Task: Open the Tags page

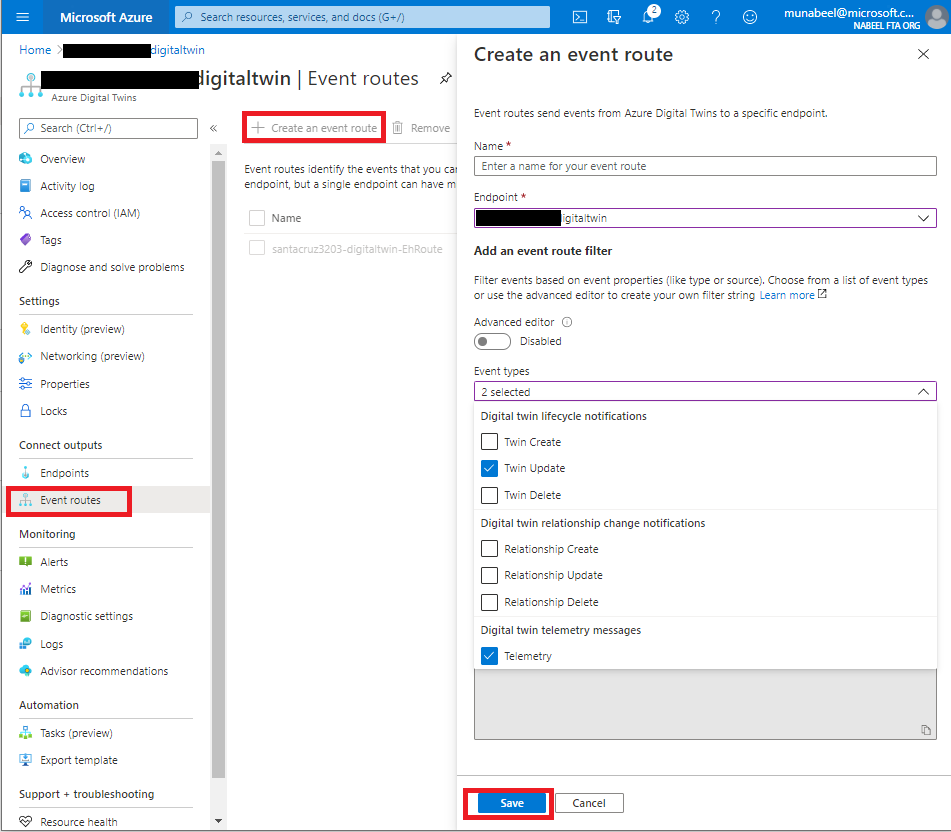Action: [50, 240]
